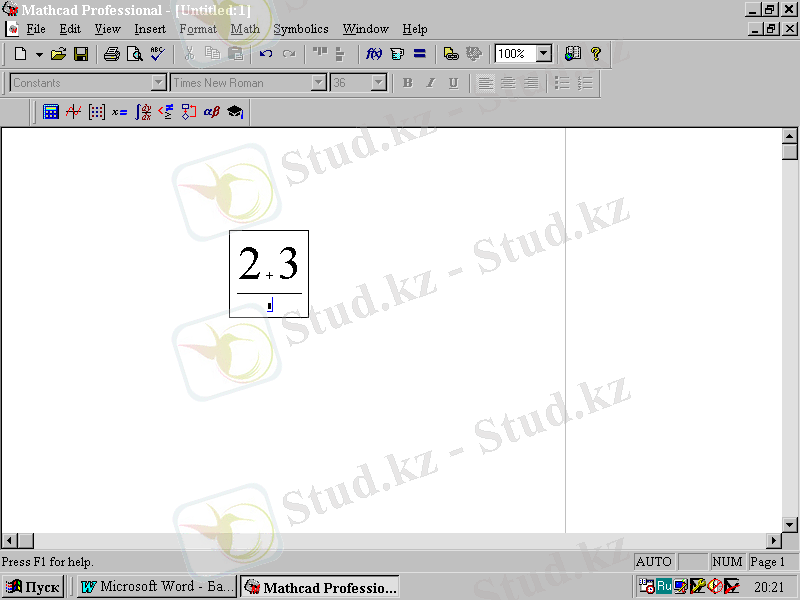Open a file with the folder icon
The height and width of the screenshot is (600, 800).
click(58, 54)
